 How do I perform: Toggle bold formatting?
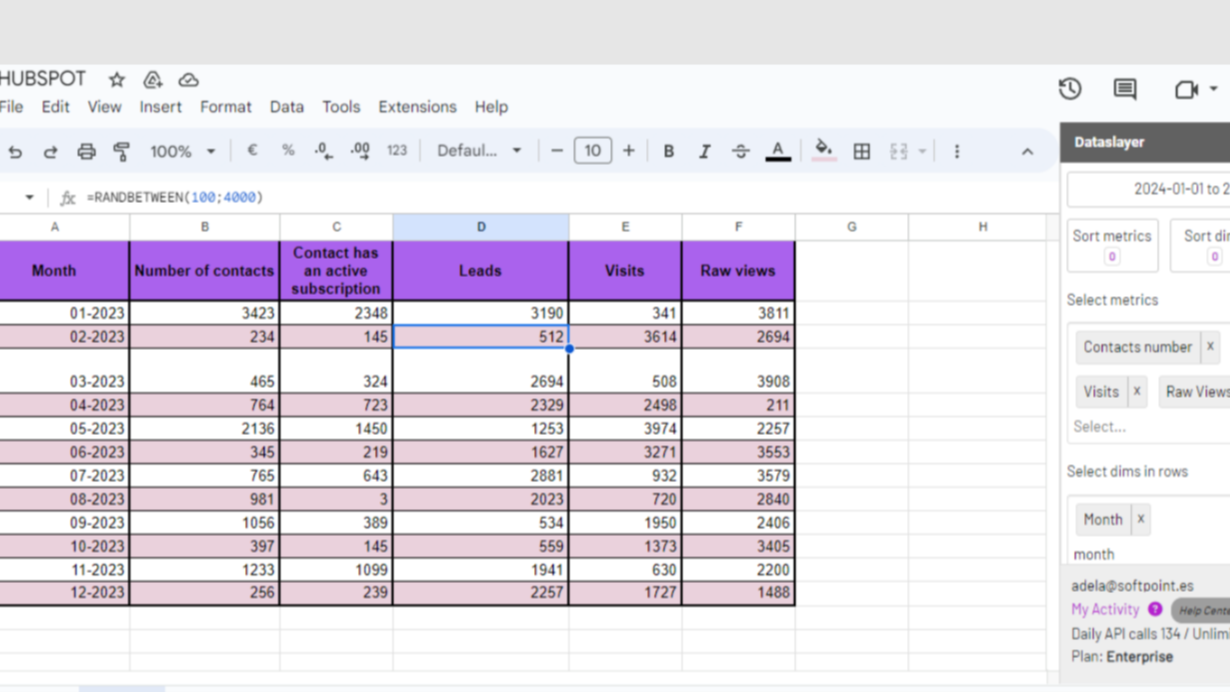668,152
